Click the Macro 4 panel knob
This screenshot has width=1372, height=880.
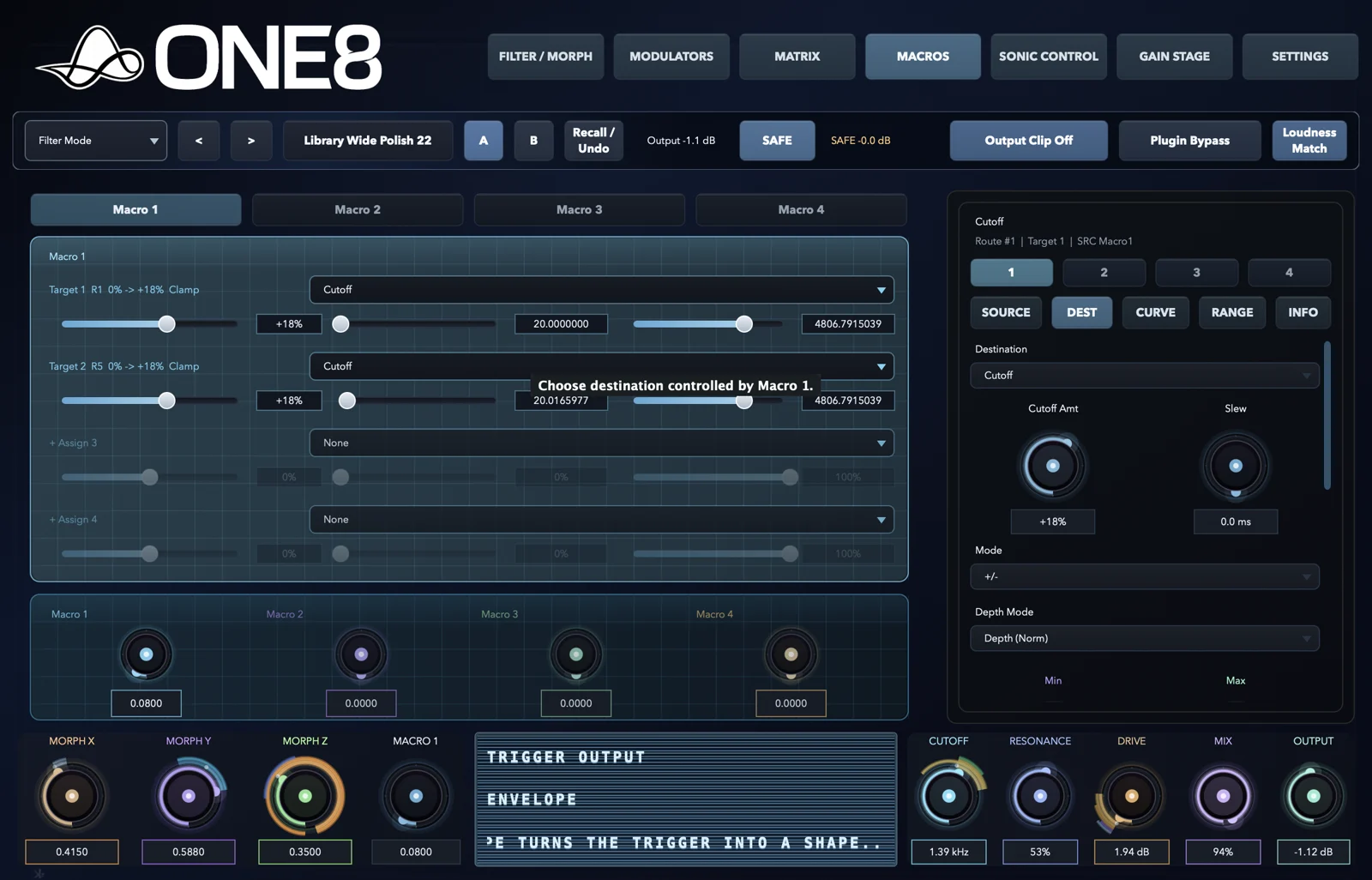click(791, 654)
